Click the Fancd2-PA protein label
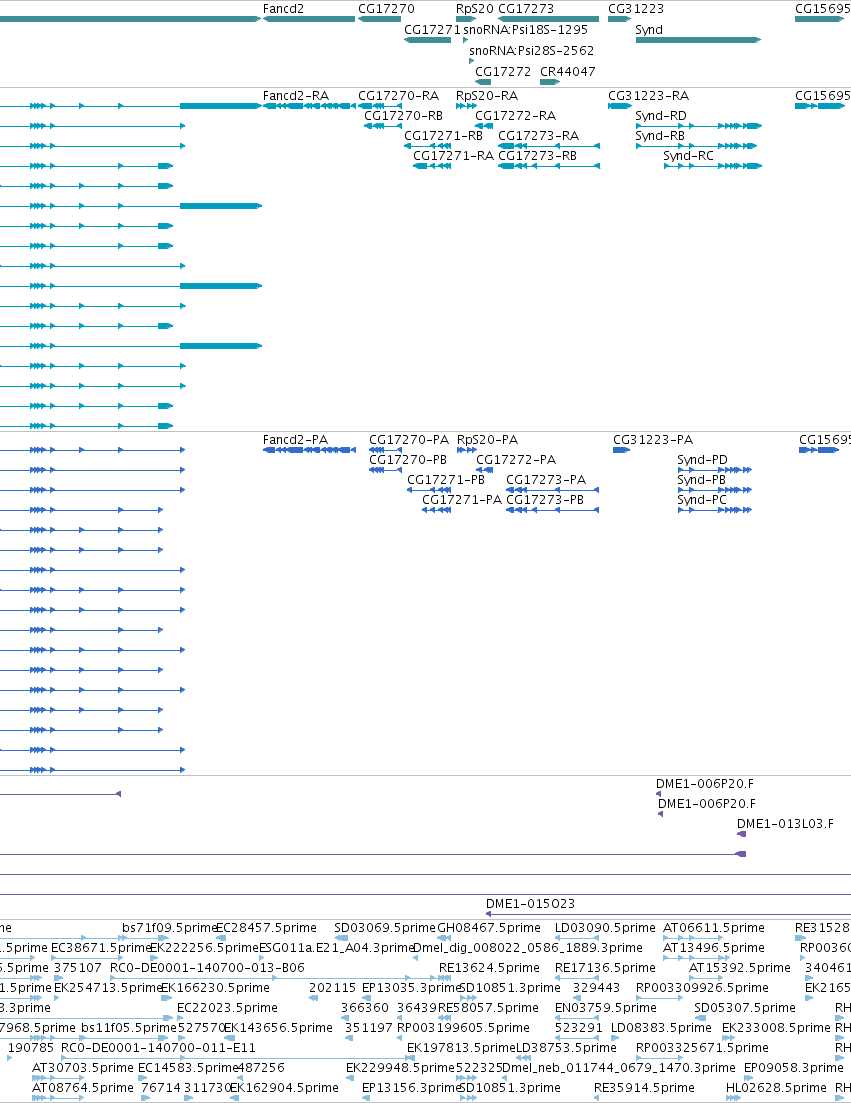Image resolution: width=851 pixels, height=1103 pixels. pyautogui.click(x=295, y=440)
